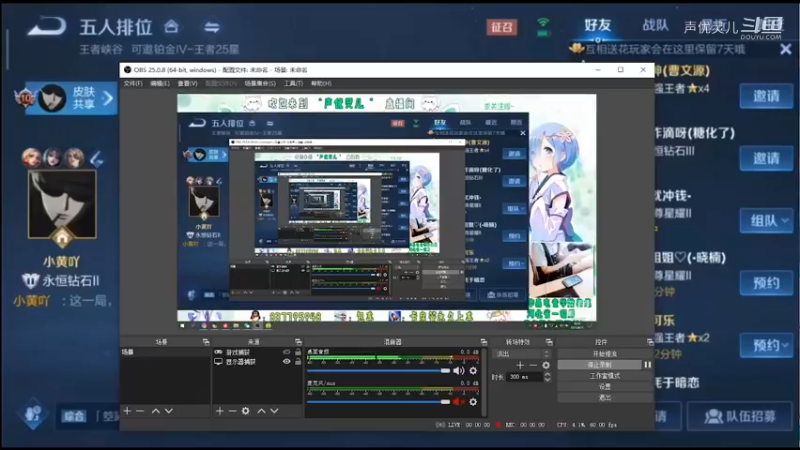Screen dimensions: 800x450
Task: Toggle lock on 显示器捕获 source
Action: 298,362
